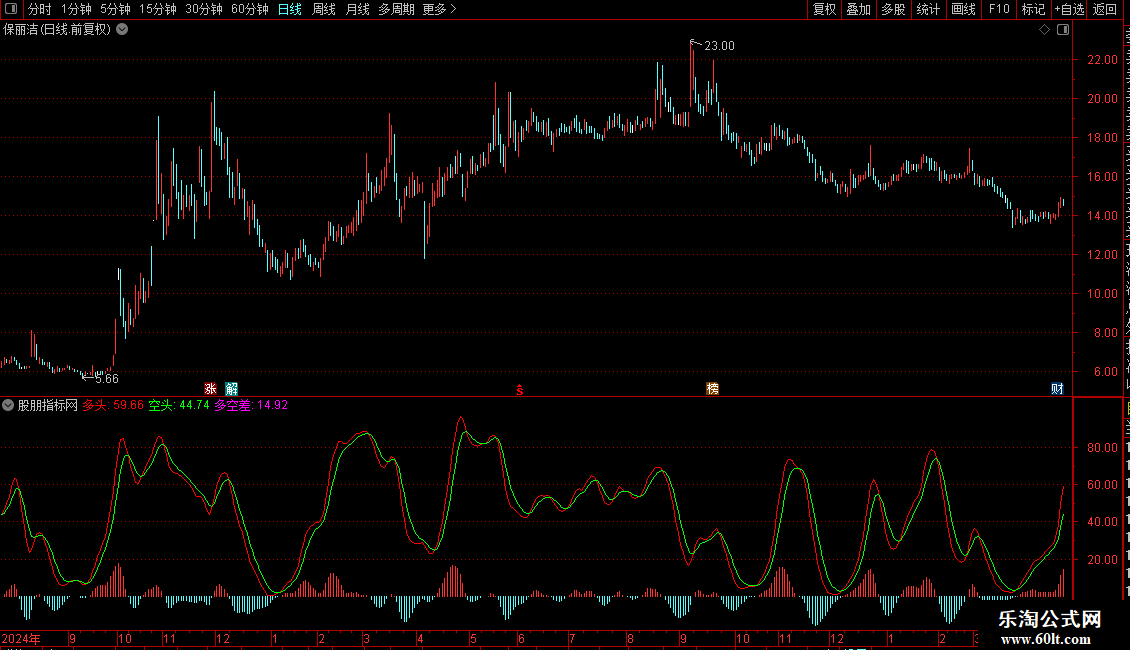Click the red S marker on chart bottom
Viewport: 1130px width, 650px height.
(x=520, y=390)
